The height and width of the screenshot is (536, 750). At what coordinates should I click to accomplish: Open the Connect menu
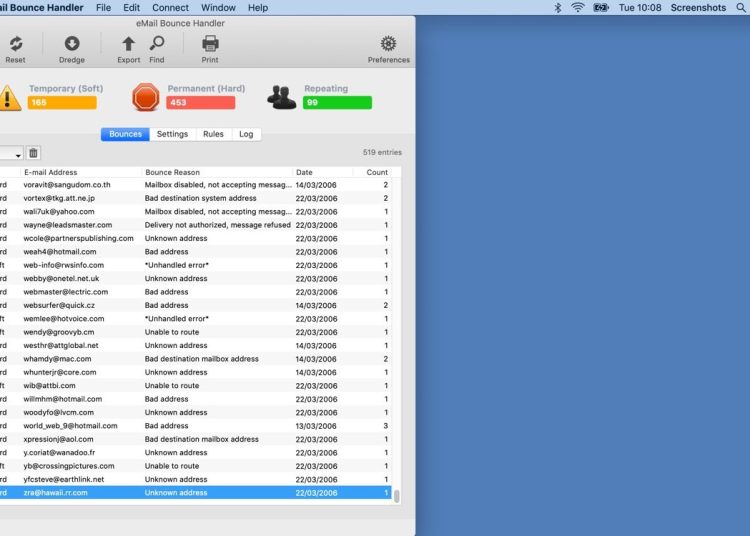(170, 7)
